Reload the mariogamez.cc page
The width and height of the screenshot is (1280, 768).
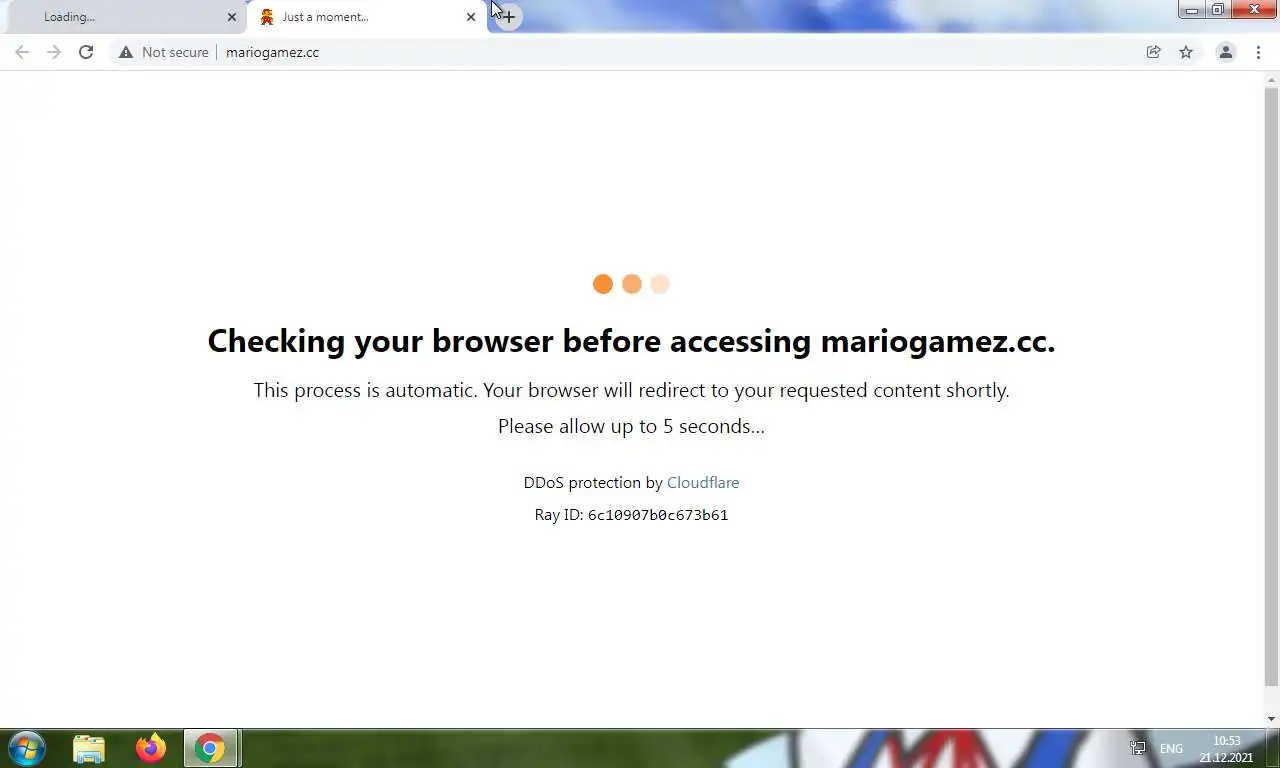click(x=86, y=52)
